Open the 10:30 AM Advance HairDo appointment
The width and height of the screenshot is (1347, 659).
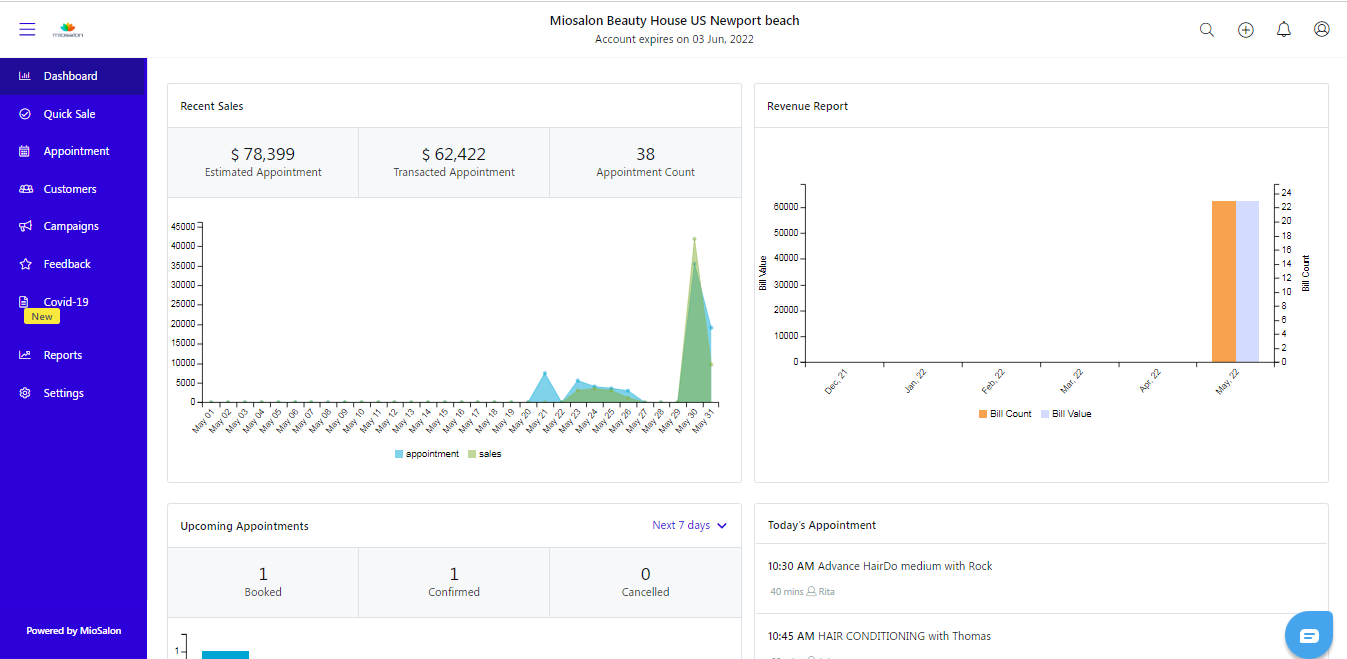(880, 566)
